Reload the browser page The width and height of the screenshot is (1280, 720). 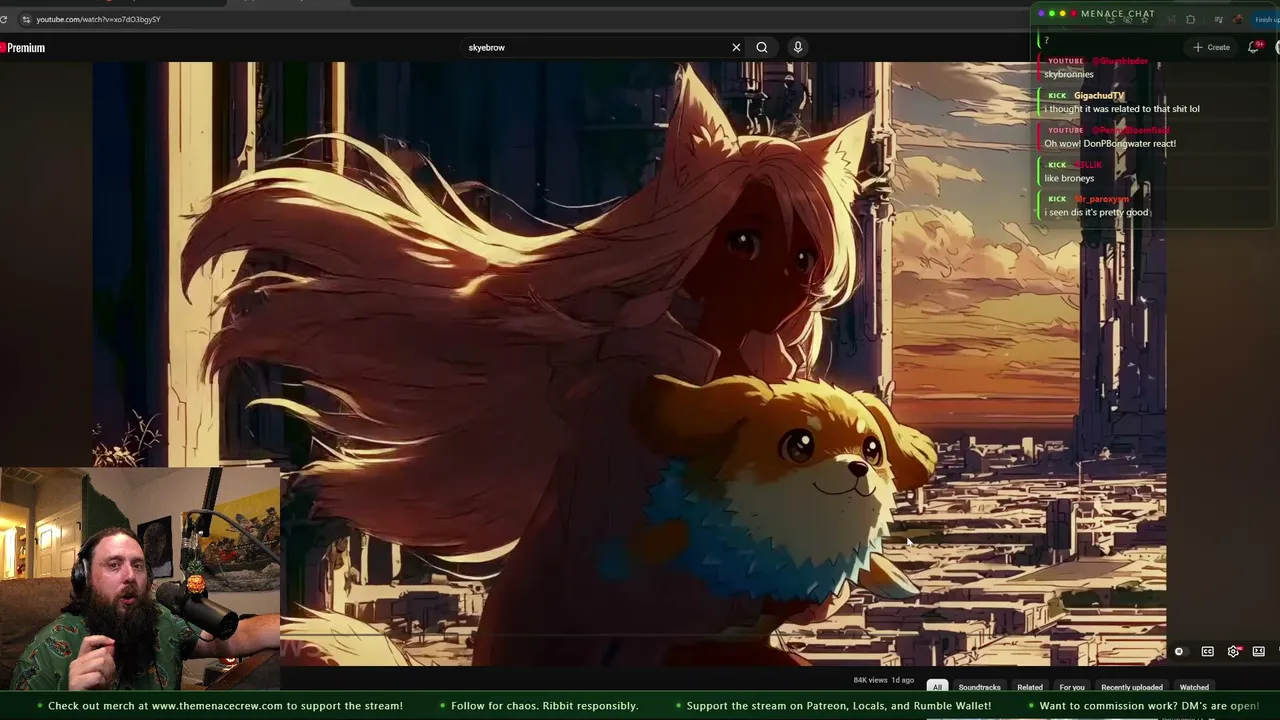click(3, 19)
